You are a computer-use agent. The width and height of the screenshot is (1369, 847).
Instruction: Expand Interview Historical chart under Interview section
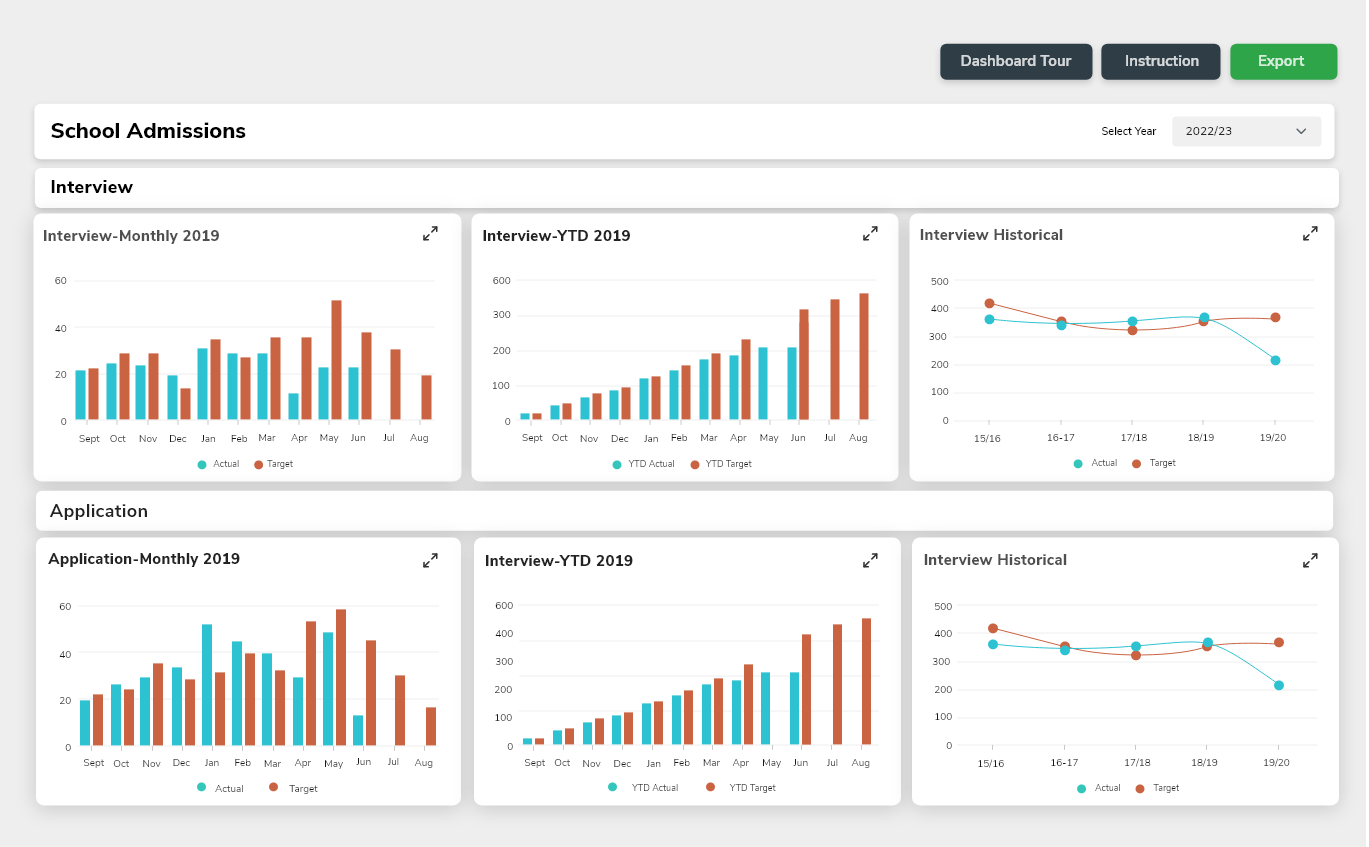point(1310,233)
